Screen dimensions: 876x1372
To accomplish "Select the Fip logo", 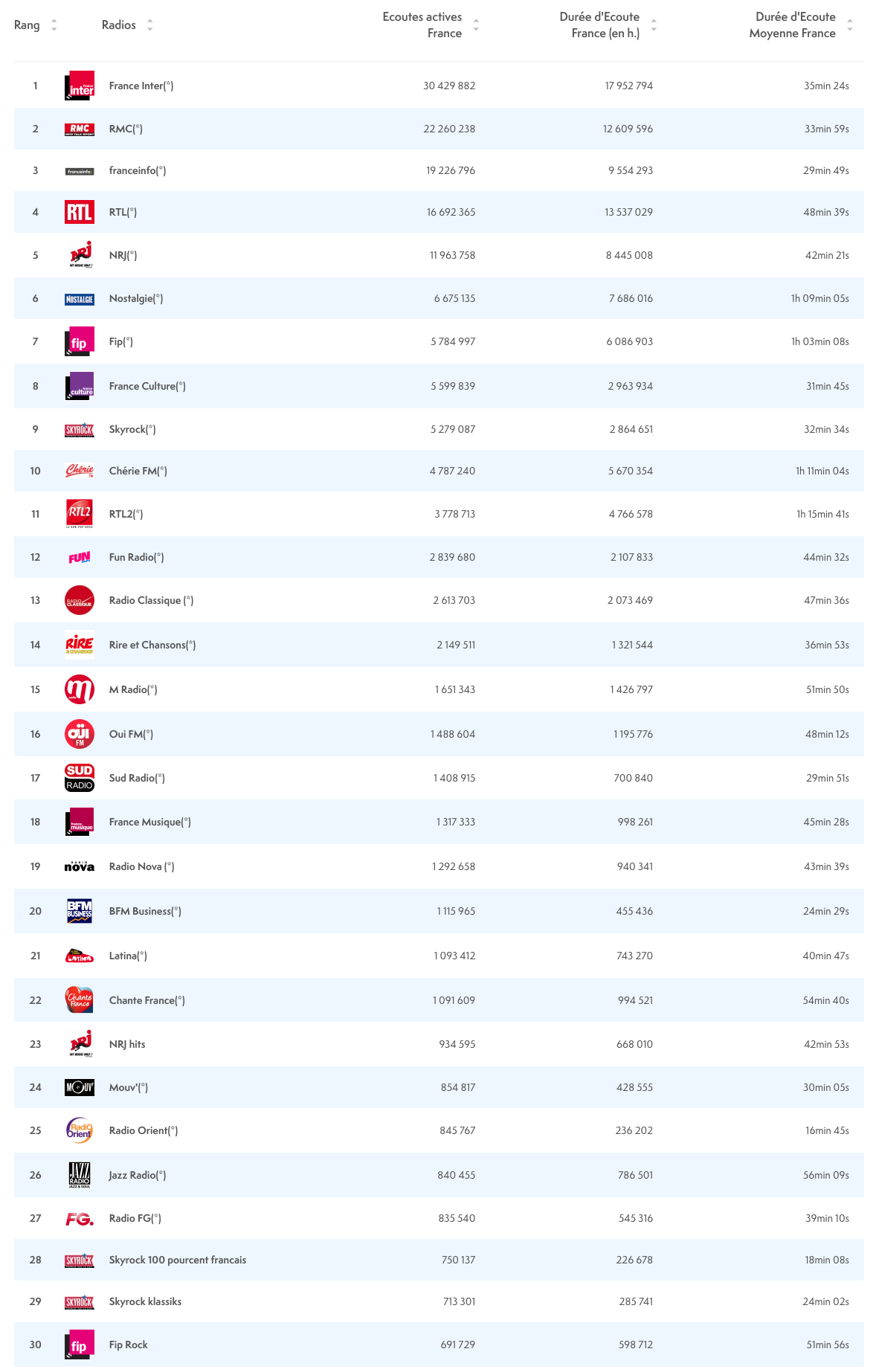I will point(80,341).
